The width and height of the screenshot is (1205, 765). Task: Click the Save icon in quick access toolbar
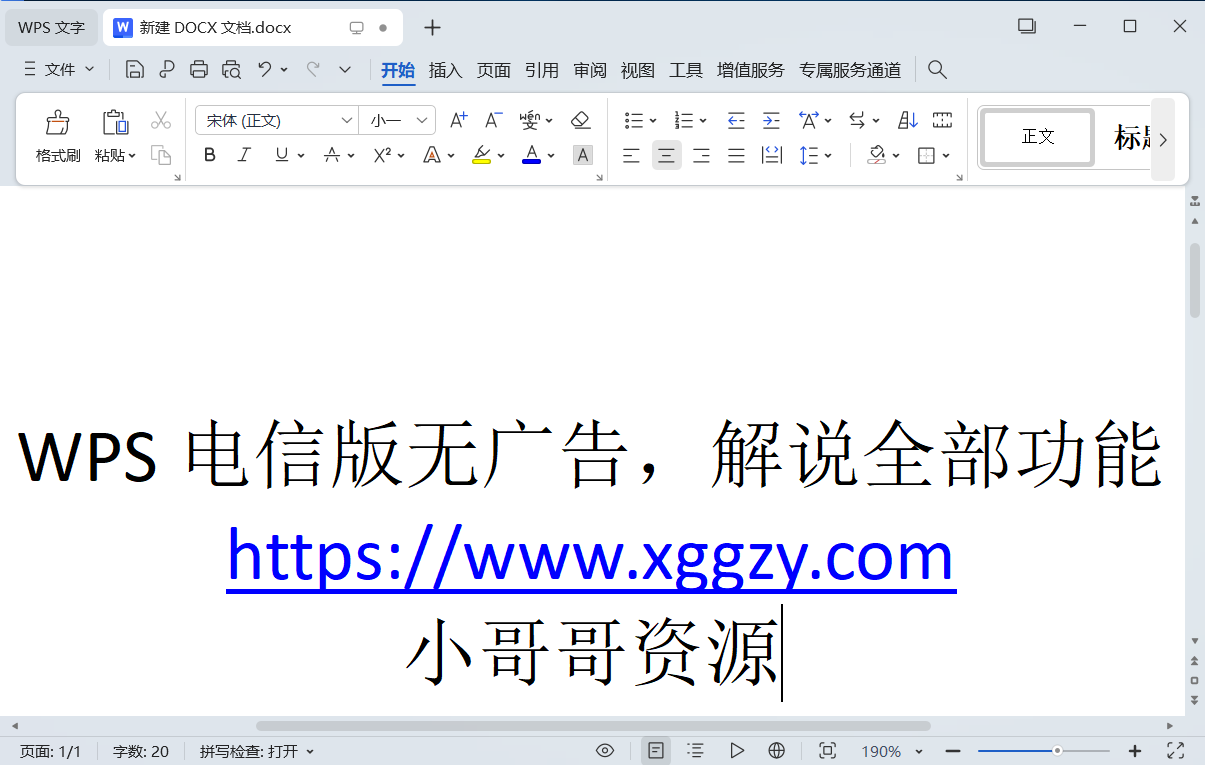[135, 69]
